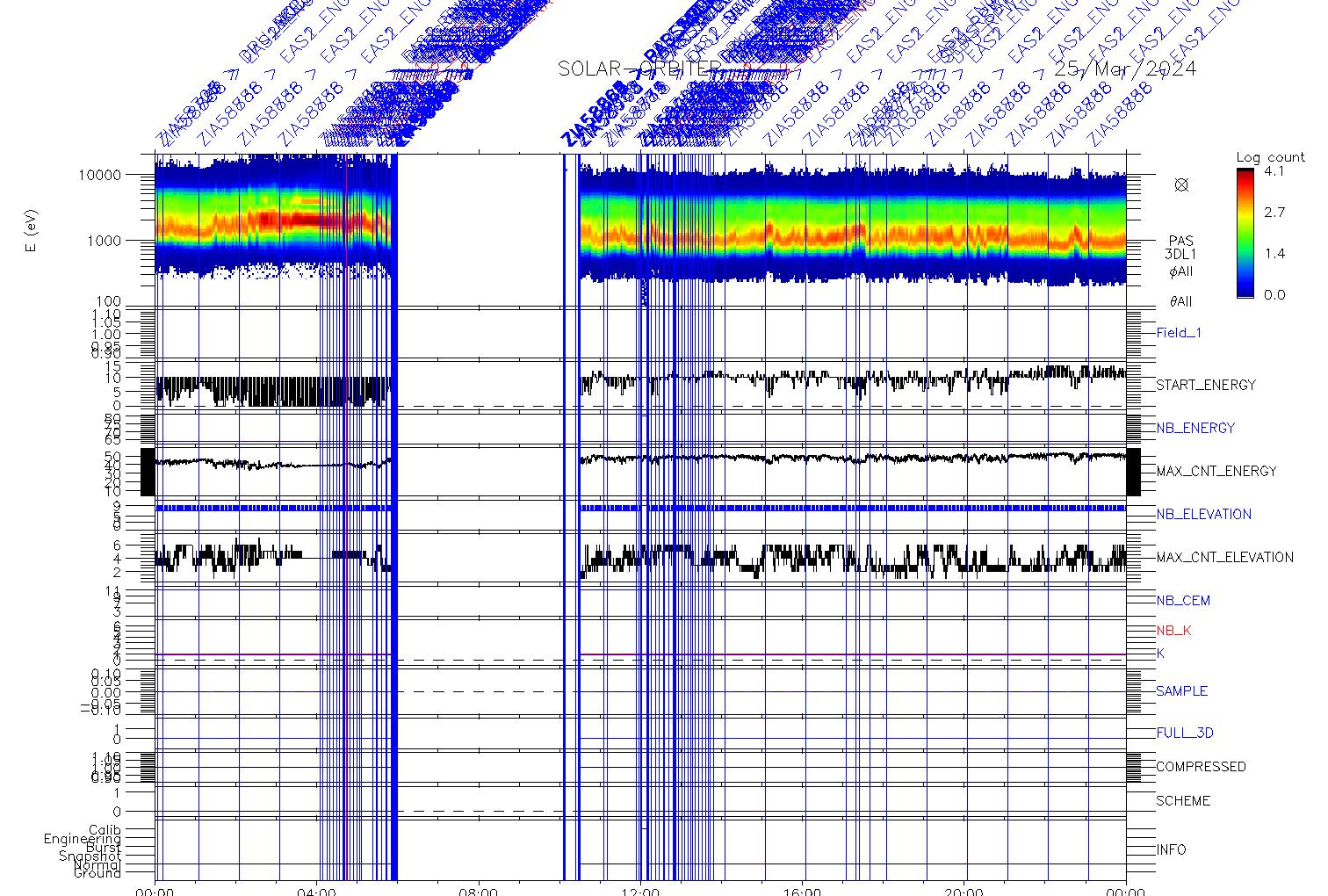Click the 0.0 colorbar minimum value
This screenshot has height=896, width=1328.
[x=1274, y=295]
